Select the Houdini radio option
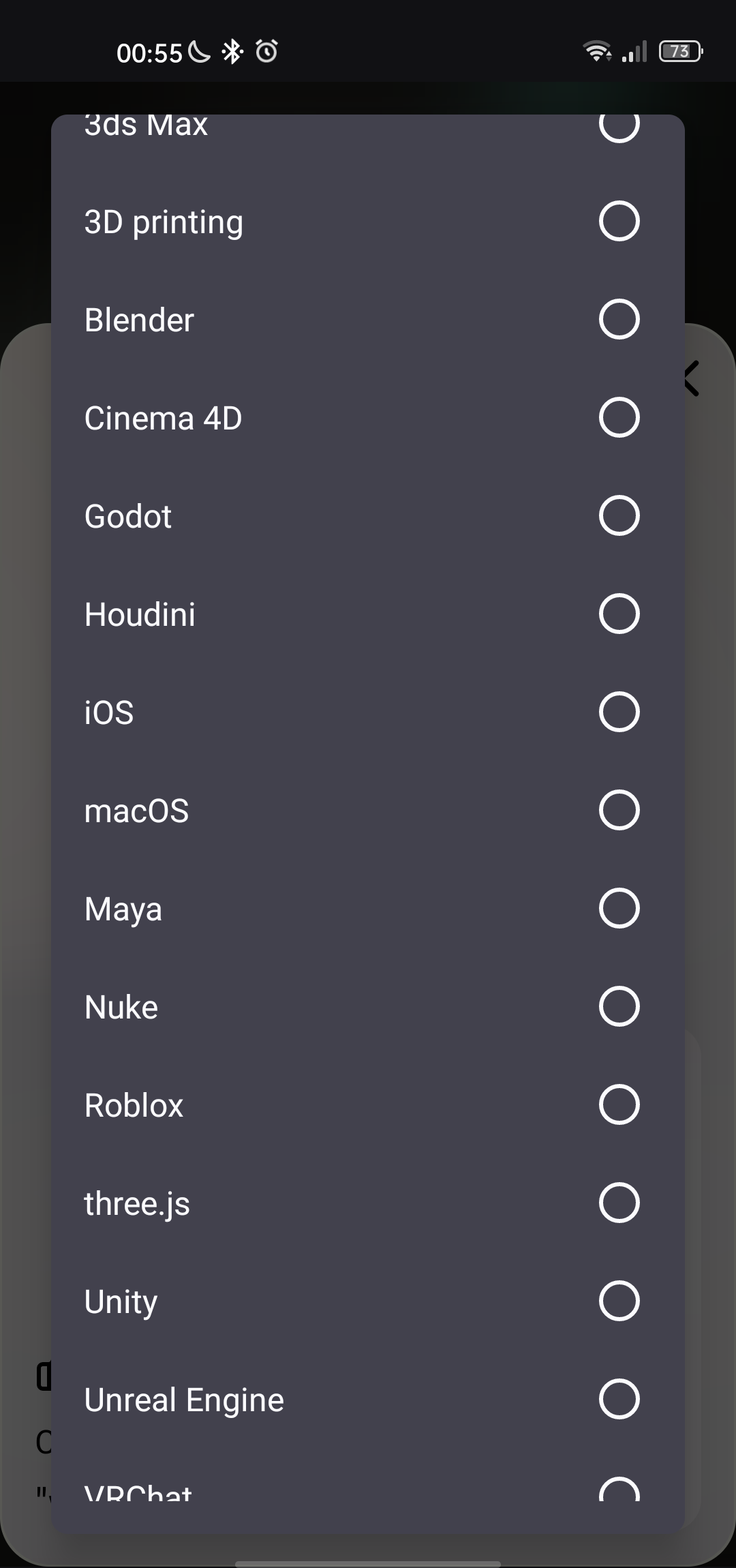 pyautogui.click(x=619, y=614)
